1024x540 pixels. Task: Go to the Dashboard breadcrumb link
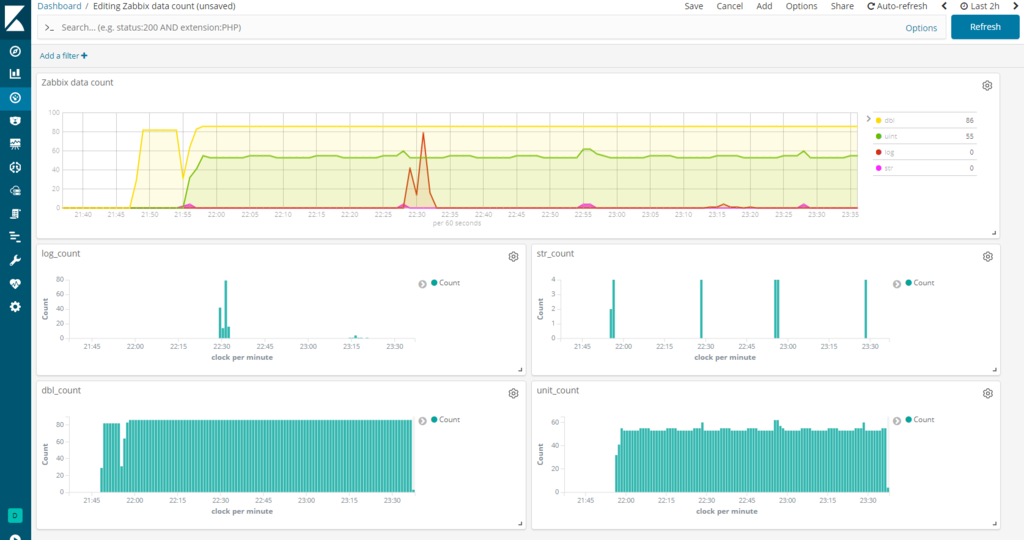click(59, 6)
